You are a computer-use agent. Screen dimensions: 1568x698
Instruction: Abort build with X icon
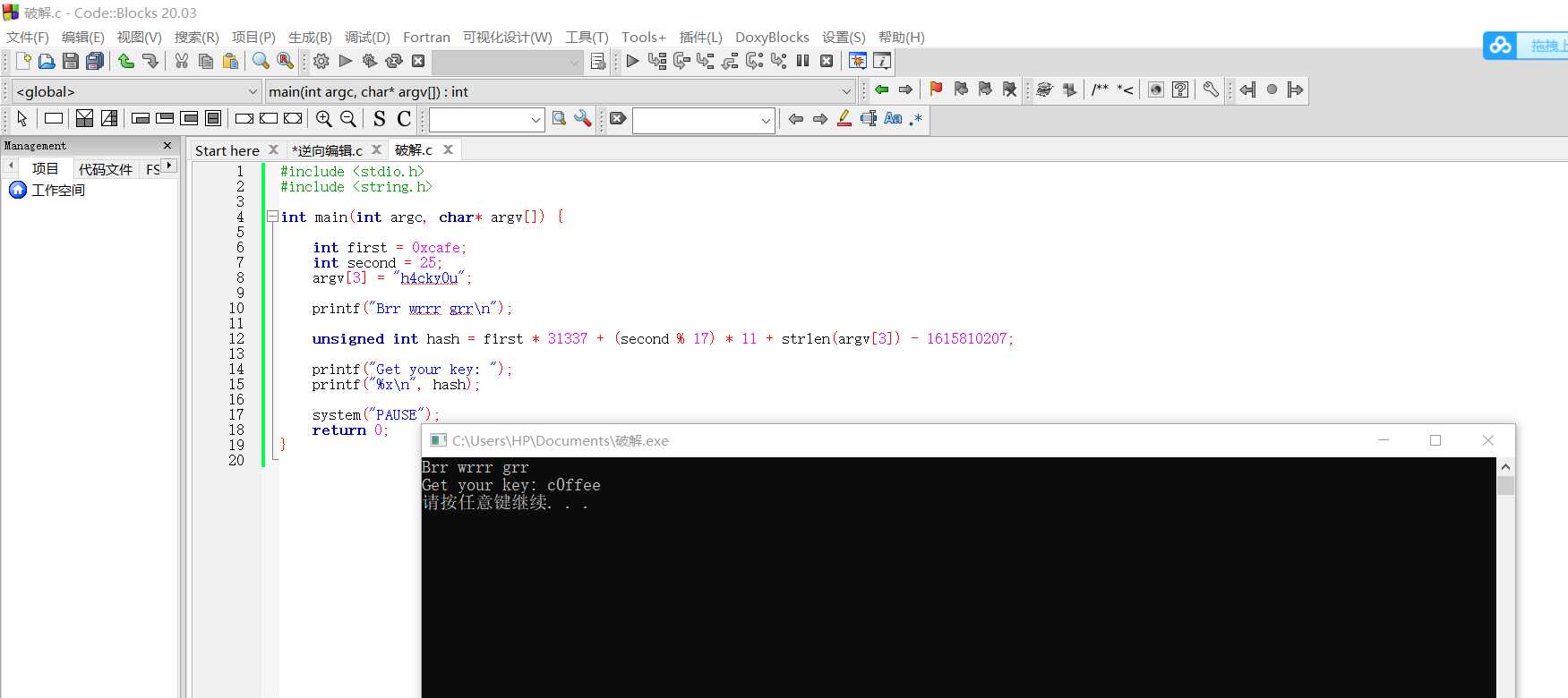tap(418, 61)
